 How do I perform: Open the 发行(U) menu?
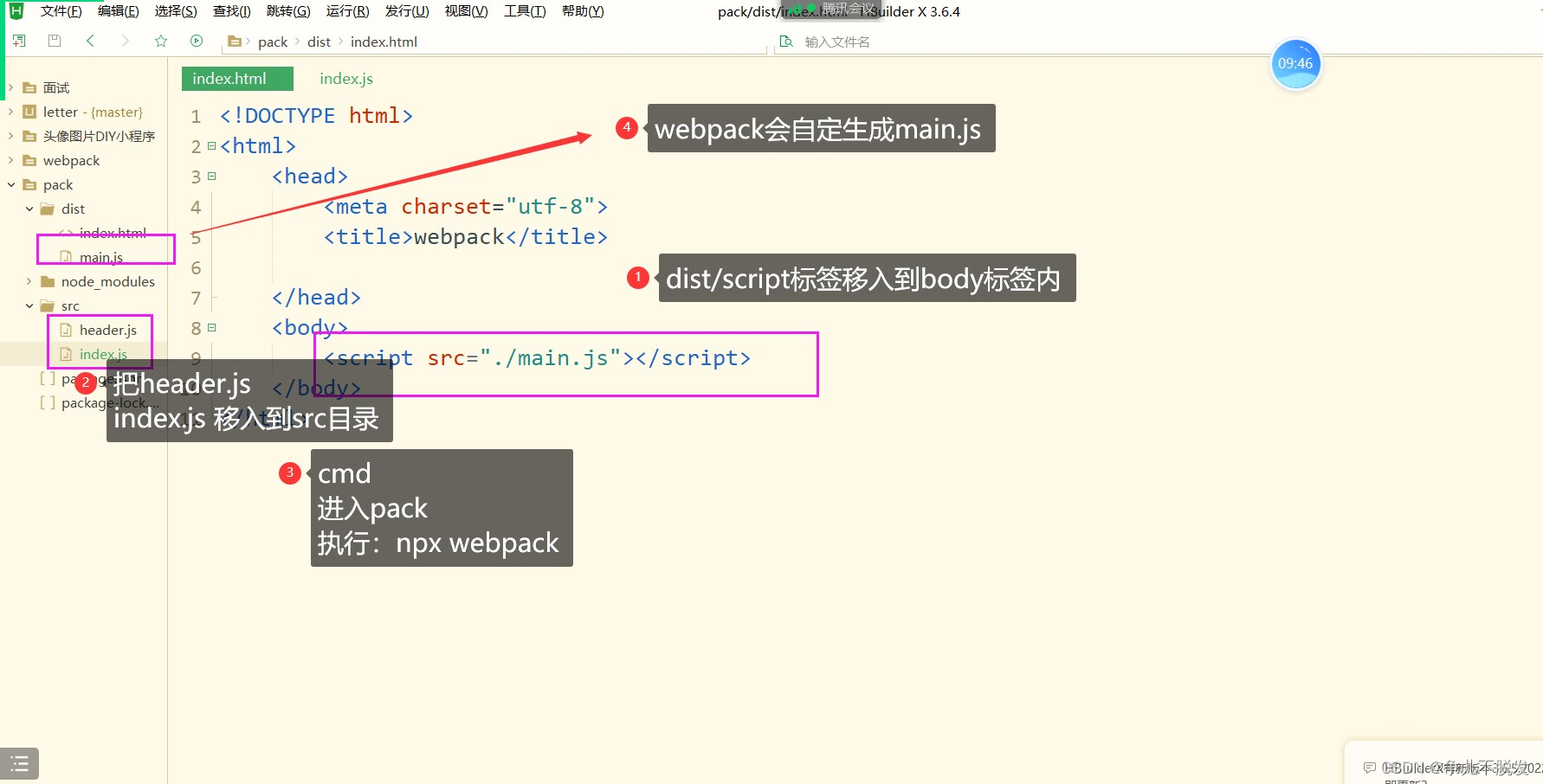407,11
